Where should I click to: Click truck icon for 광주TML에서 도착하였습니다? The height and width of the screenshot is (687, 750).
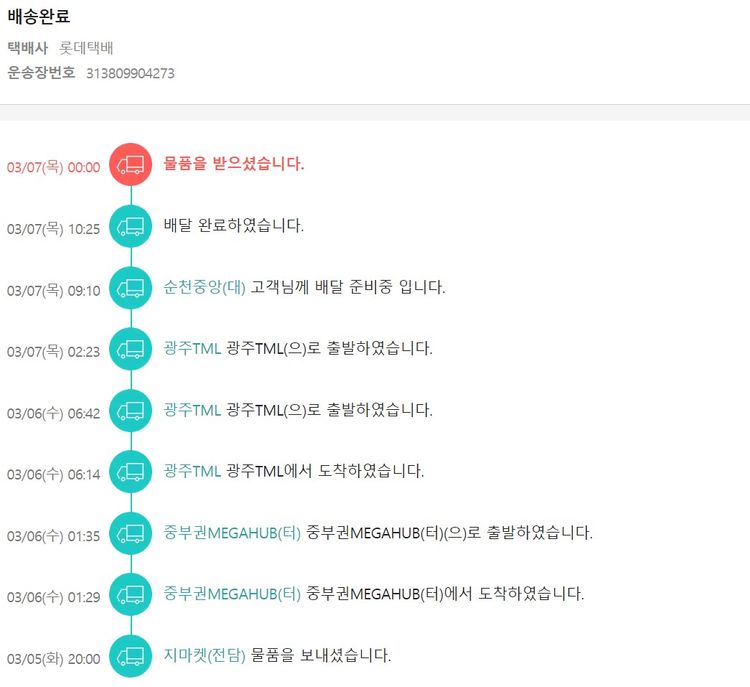130,472
